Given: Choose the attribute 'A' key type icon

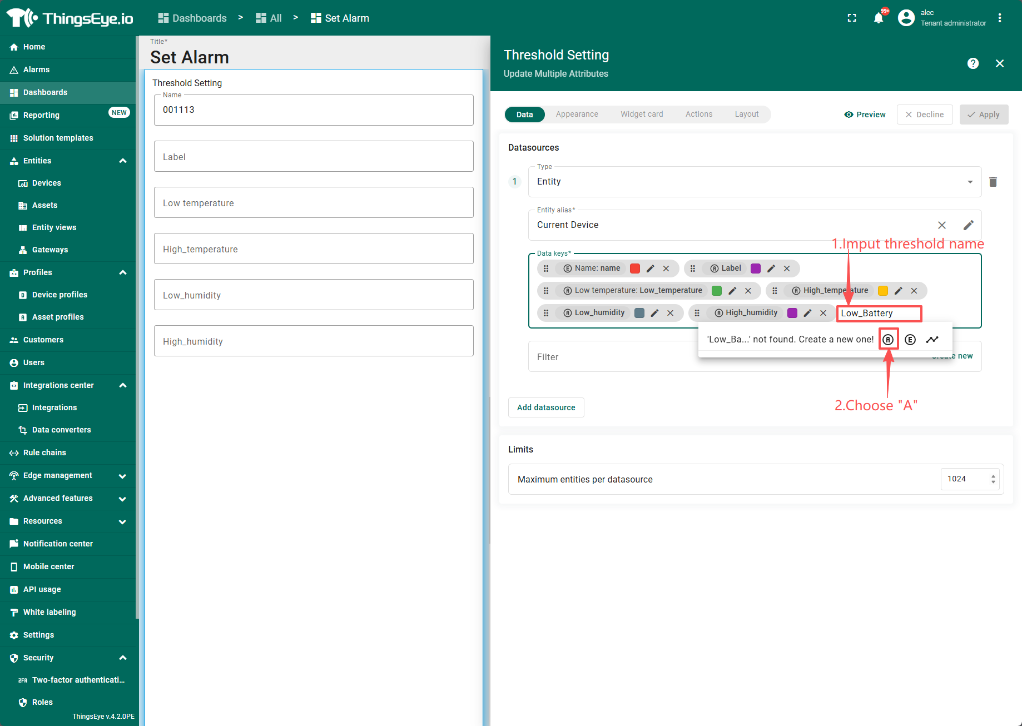Looking at the screenshot, I should click(889, 339).
